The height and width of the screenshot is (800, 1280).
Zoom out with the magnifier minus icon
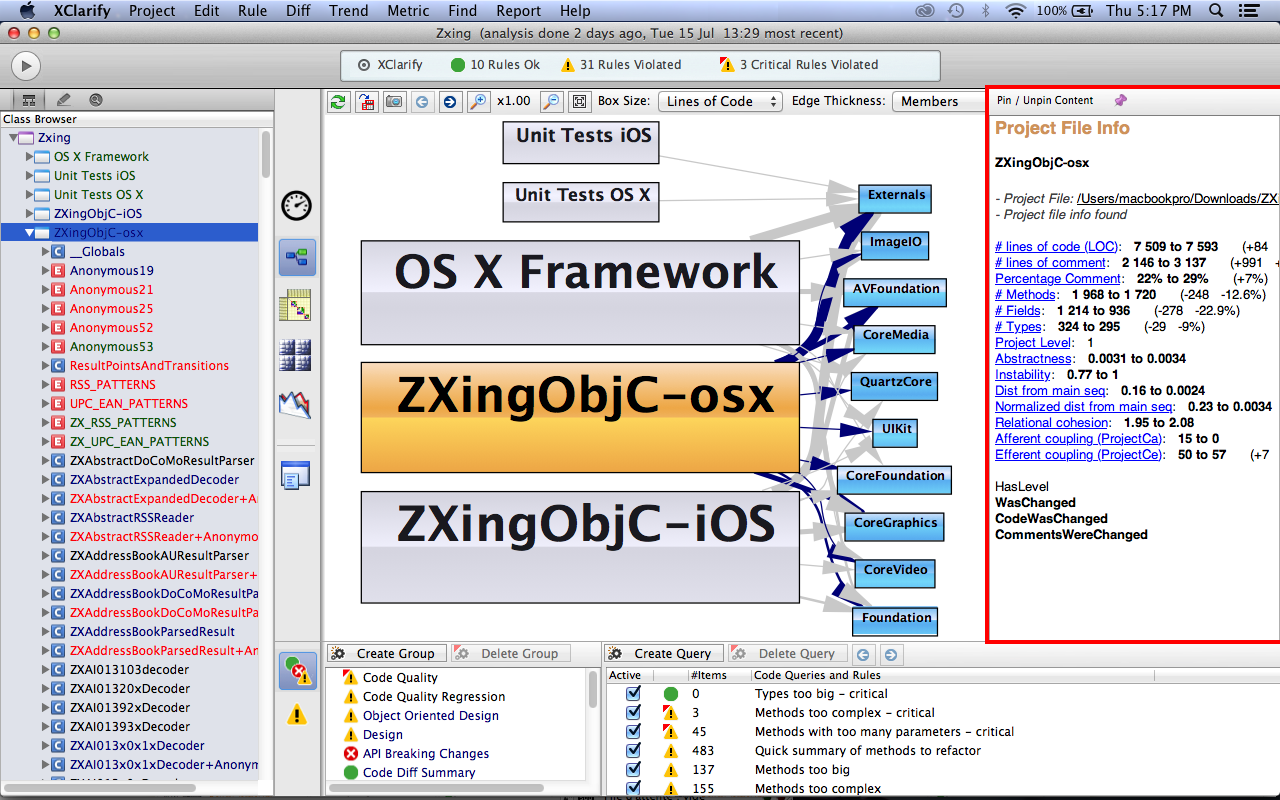pyautogui.click(x=551, y=102)
